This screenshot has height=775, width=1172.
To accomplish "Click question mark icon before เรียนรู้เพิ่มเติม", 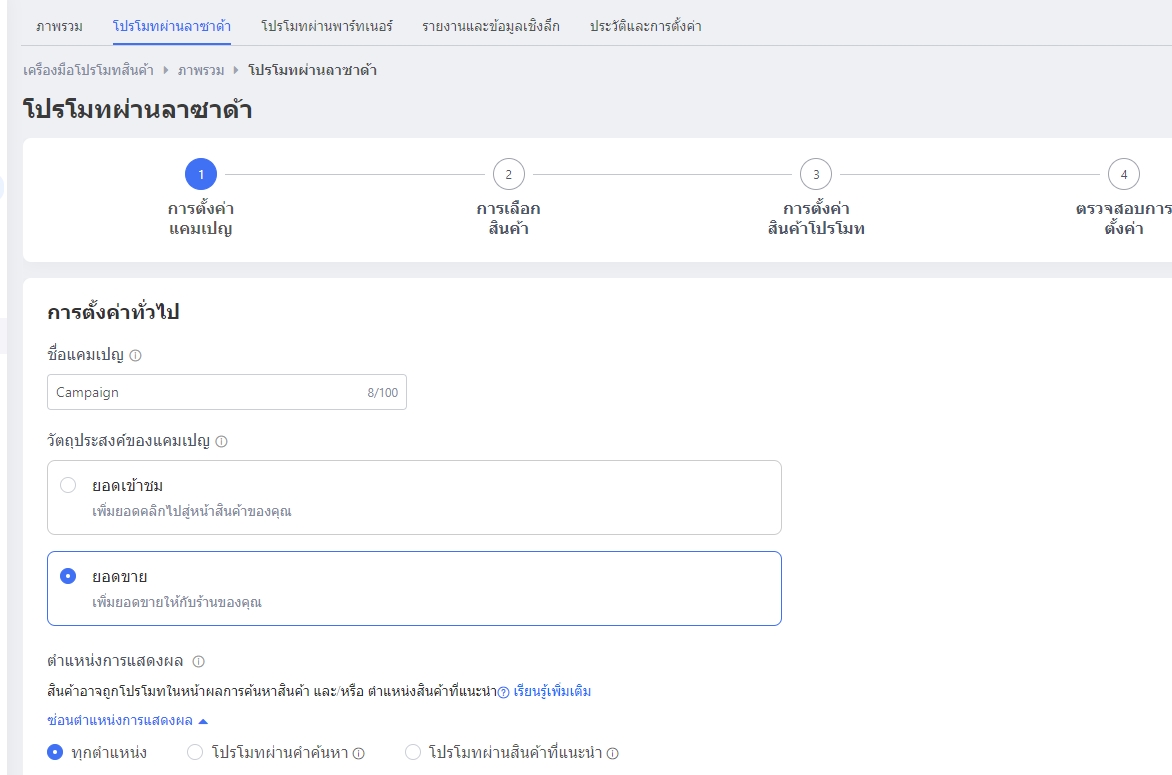I will tap(504, 692).
